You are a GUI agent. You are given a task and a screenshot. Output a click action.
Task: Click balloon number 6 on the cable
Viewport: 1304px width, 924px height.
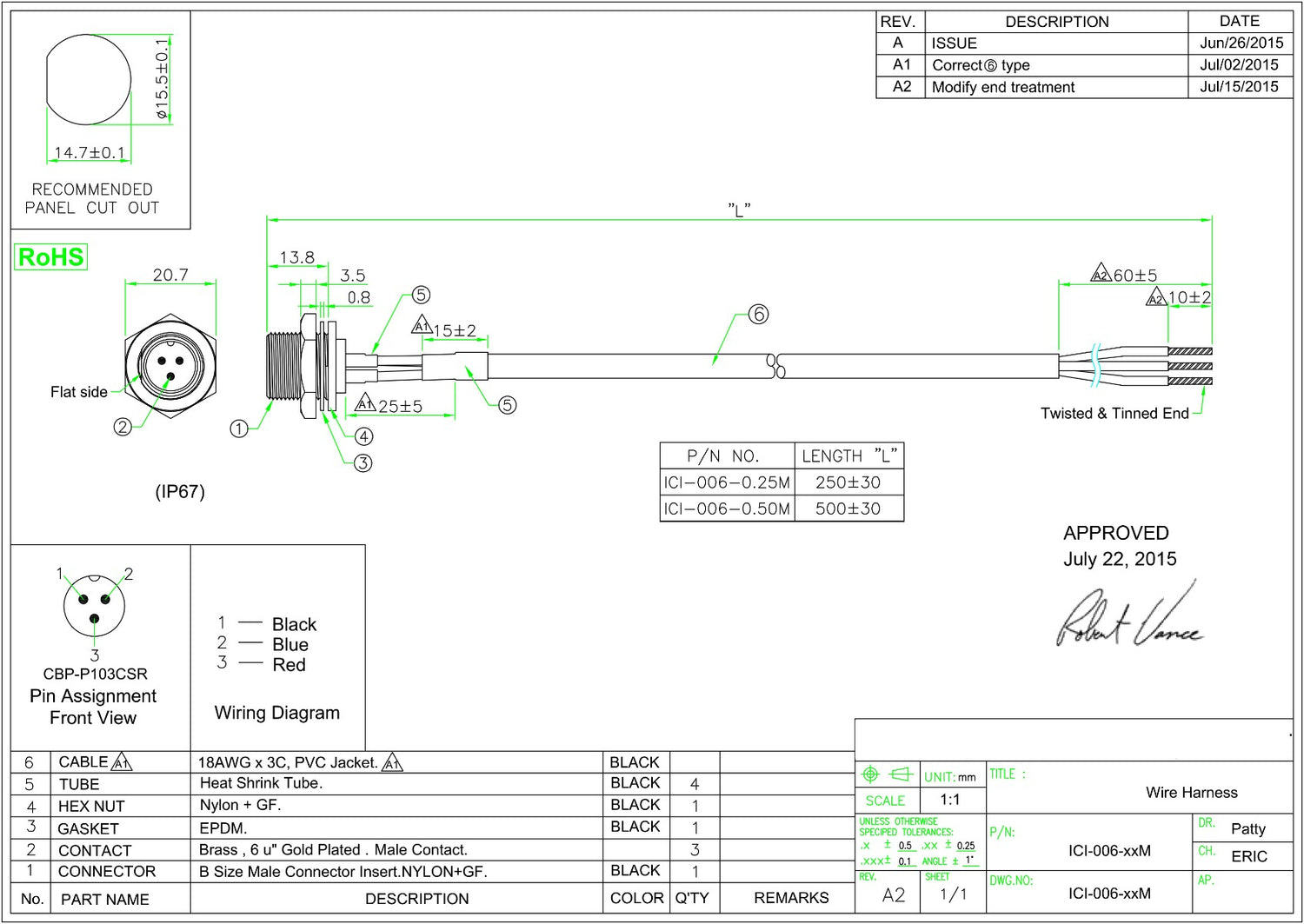click(759, 314)
